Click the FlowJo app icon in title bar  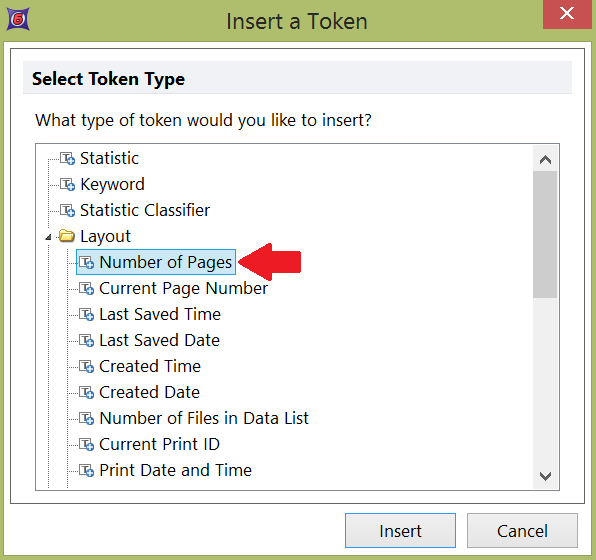[x=18, y=19]
